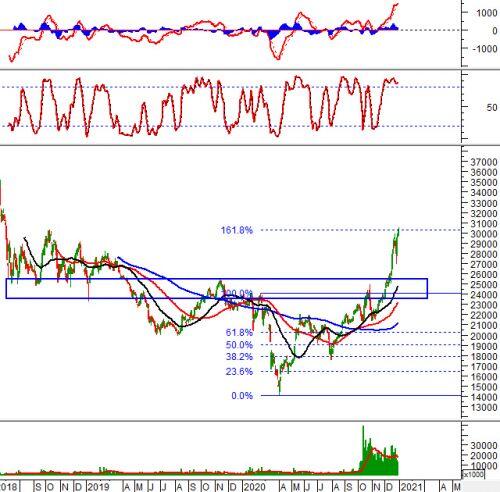Click the 22000 price axis value
The width and height of the screenshot is (500, 492).
click(x=483, y=315)
